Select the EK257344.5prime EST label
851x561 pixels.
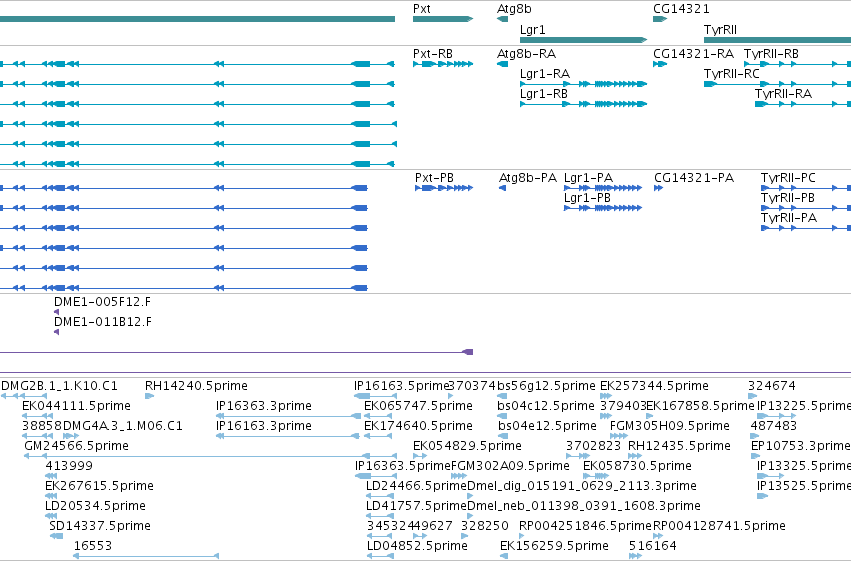pyautogui.click(x=654, y=386)
